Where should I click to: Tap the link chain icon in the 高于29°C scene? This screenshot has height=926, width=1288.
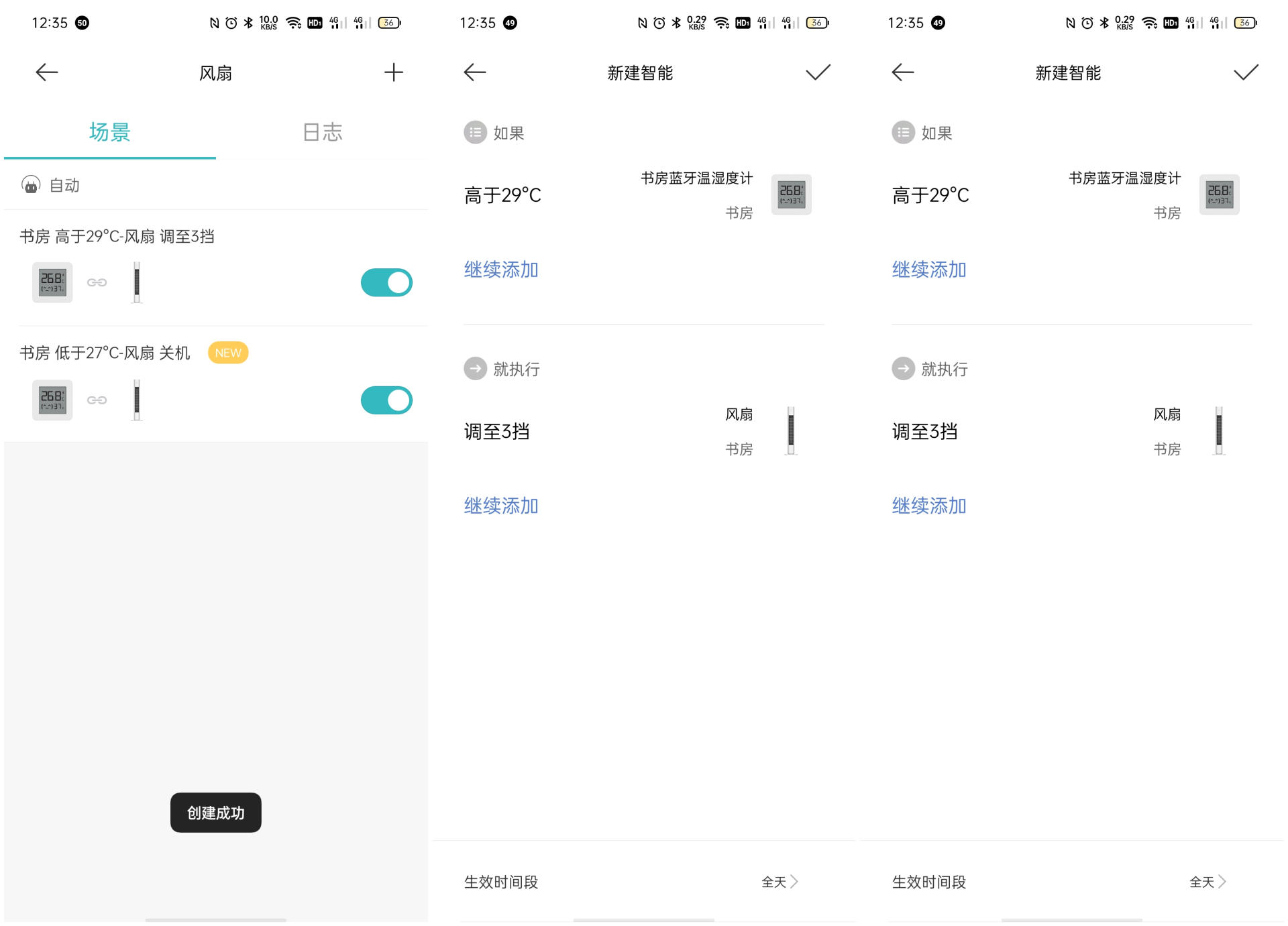click(x=97, y=282)
